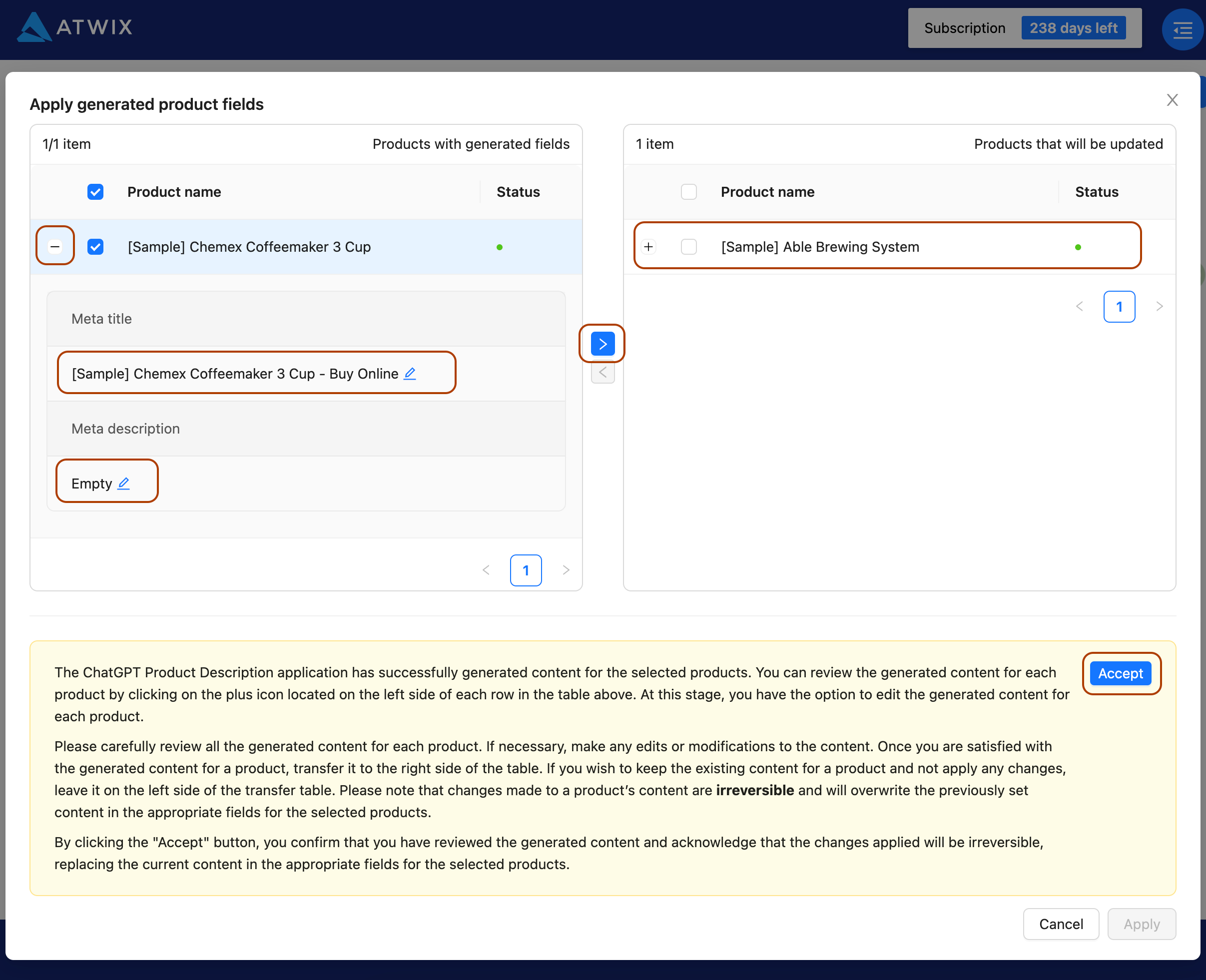The image size is (1206, 980).
Task: Move selected products right with arrow button
Action: point(603,344)
